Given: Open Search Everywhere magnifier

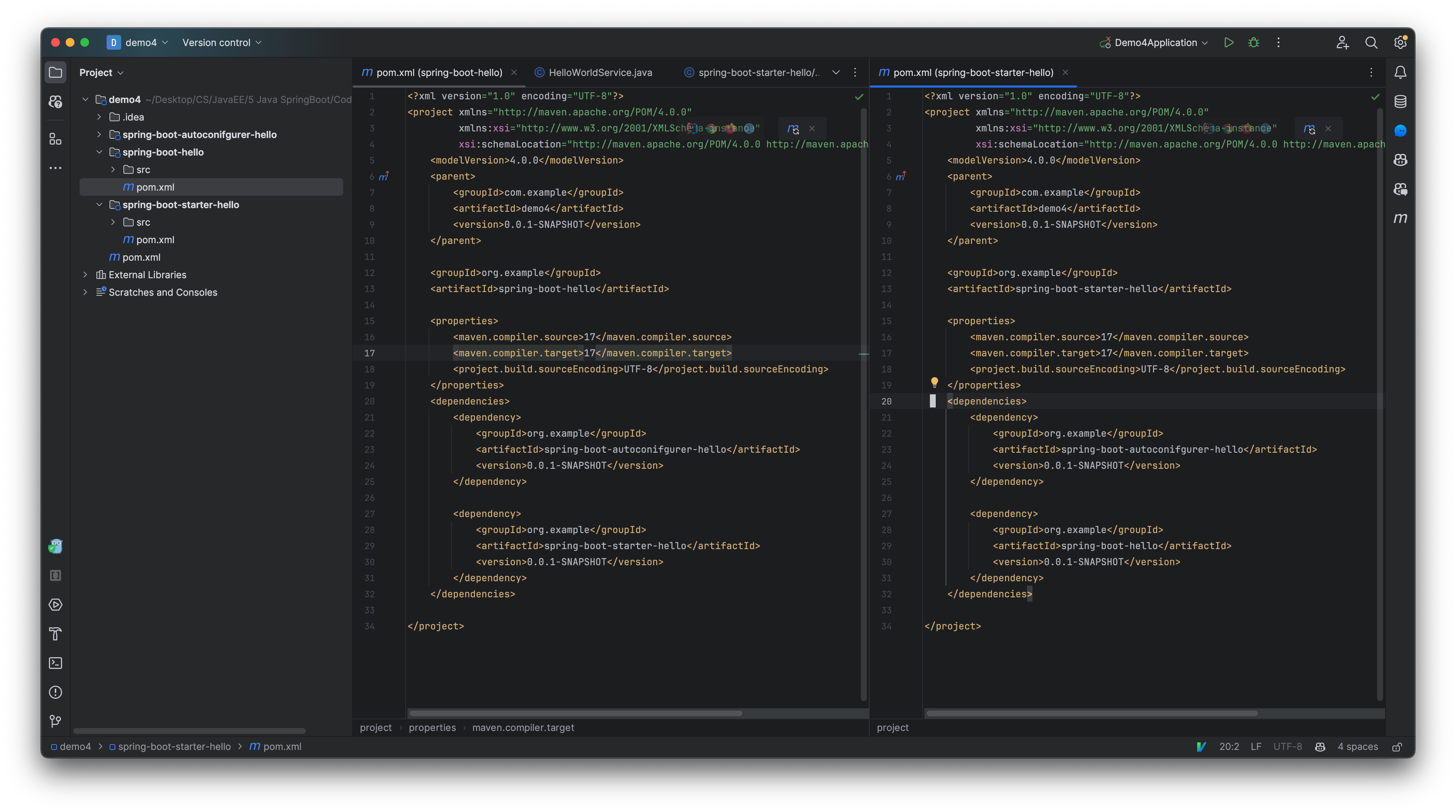Looking at the screenshot, I should pyautogui.click(x=1371, y=42).
